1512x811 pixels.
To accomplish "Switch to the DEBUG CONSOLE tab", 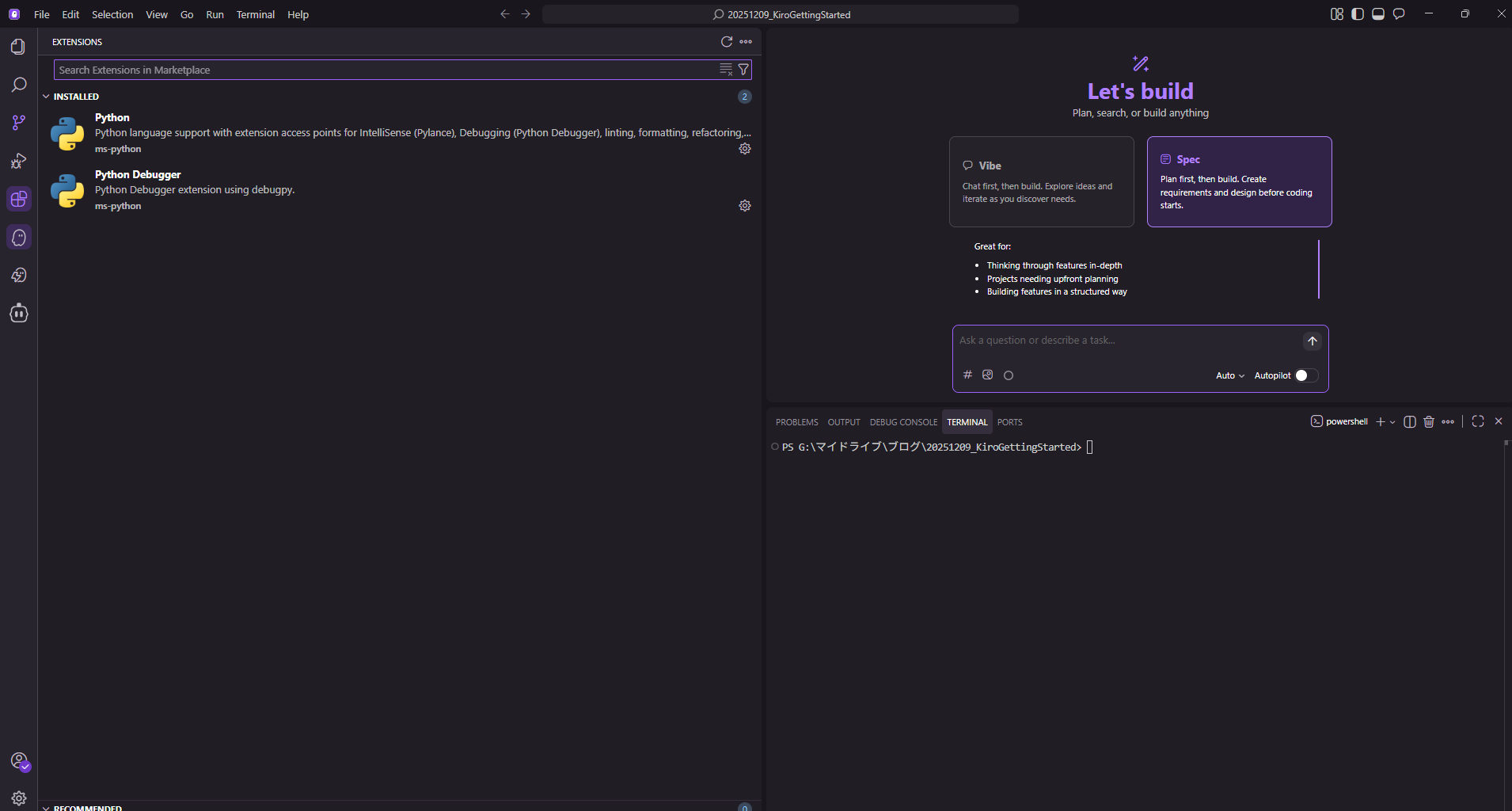I will [902, 422].
